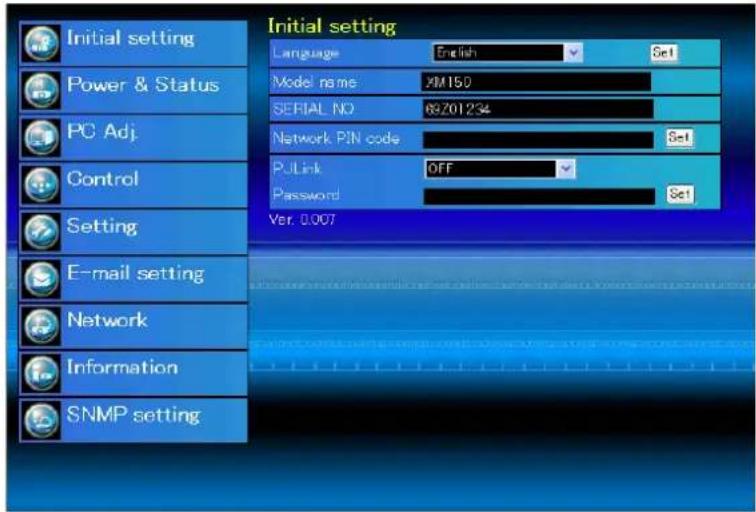
Task: Open the PJLink dropdown showing OFF
Action: [x=500, y=169]
